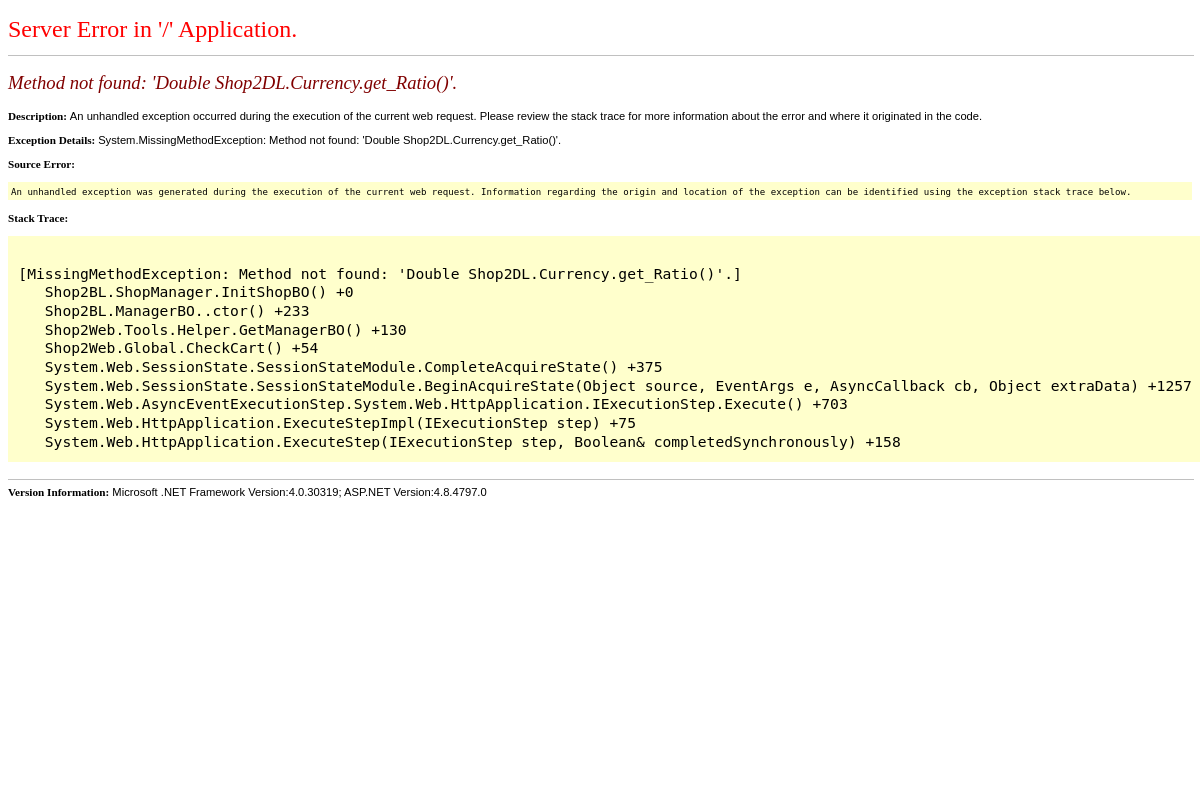
Task: Click the 'Version Information:' label
Action: [x=58, y=492]
